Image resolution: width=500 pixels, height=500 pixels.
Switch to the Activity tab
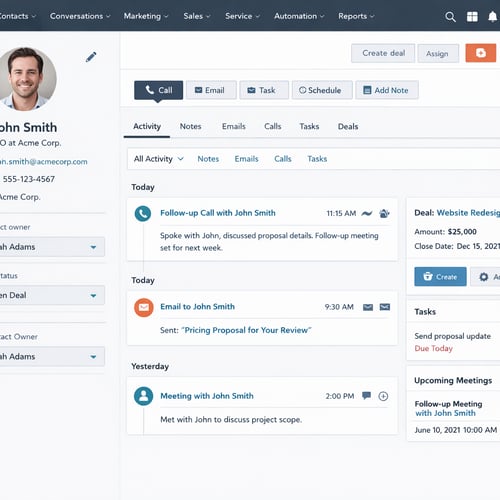coord(147,127)
